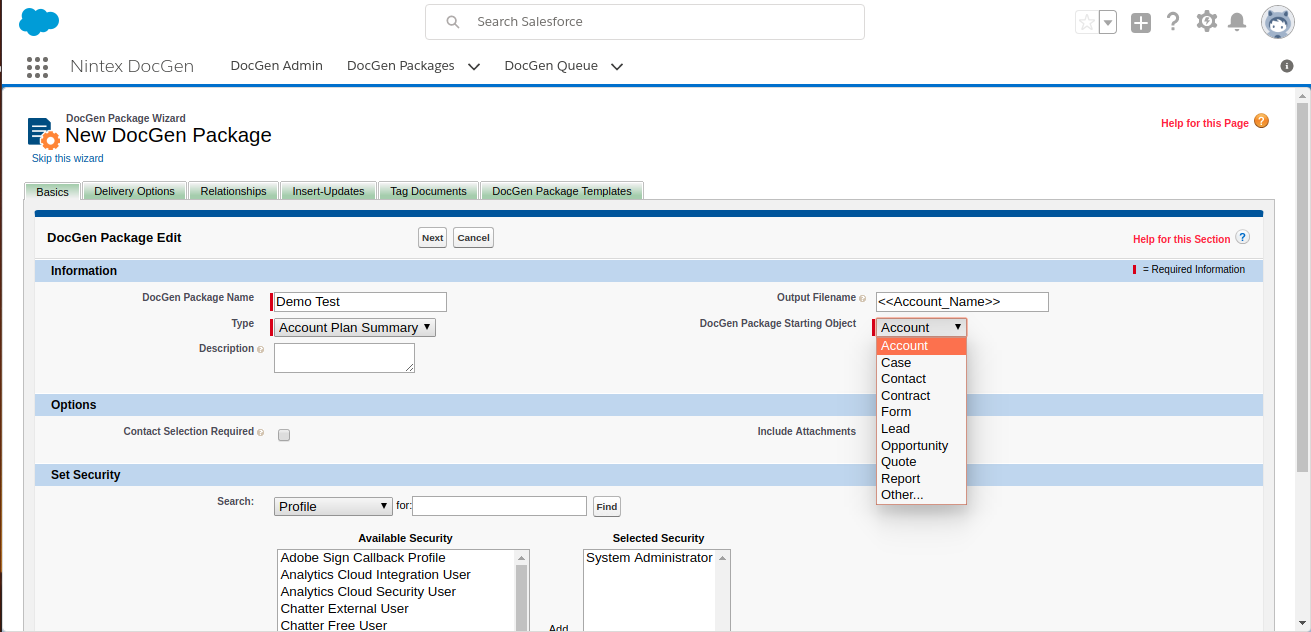Switch to the Delivery Options tab
The height and width of the screenshot is (632, 1311).
pos(134,191)
